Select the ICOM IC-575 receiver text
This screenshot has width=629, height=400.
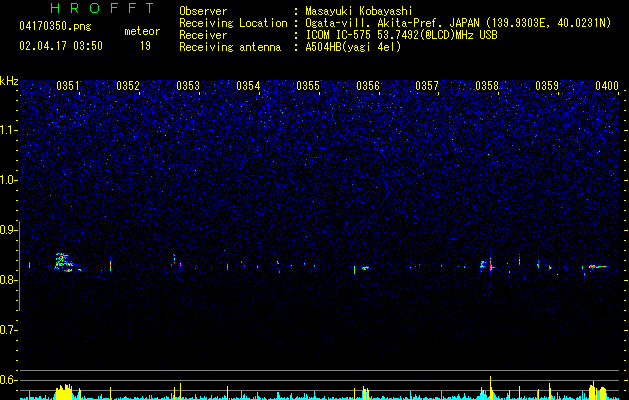(x=401, y=35)
